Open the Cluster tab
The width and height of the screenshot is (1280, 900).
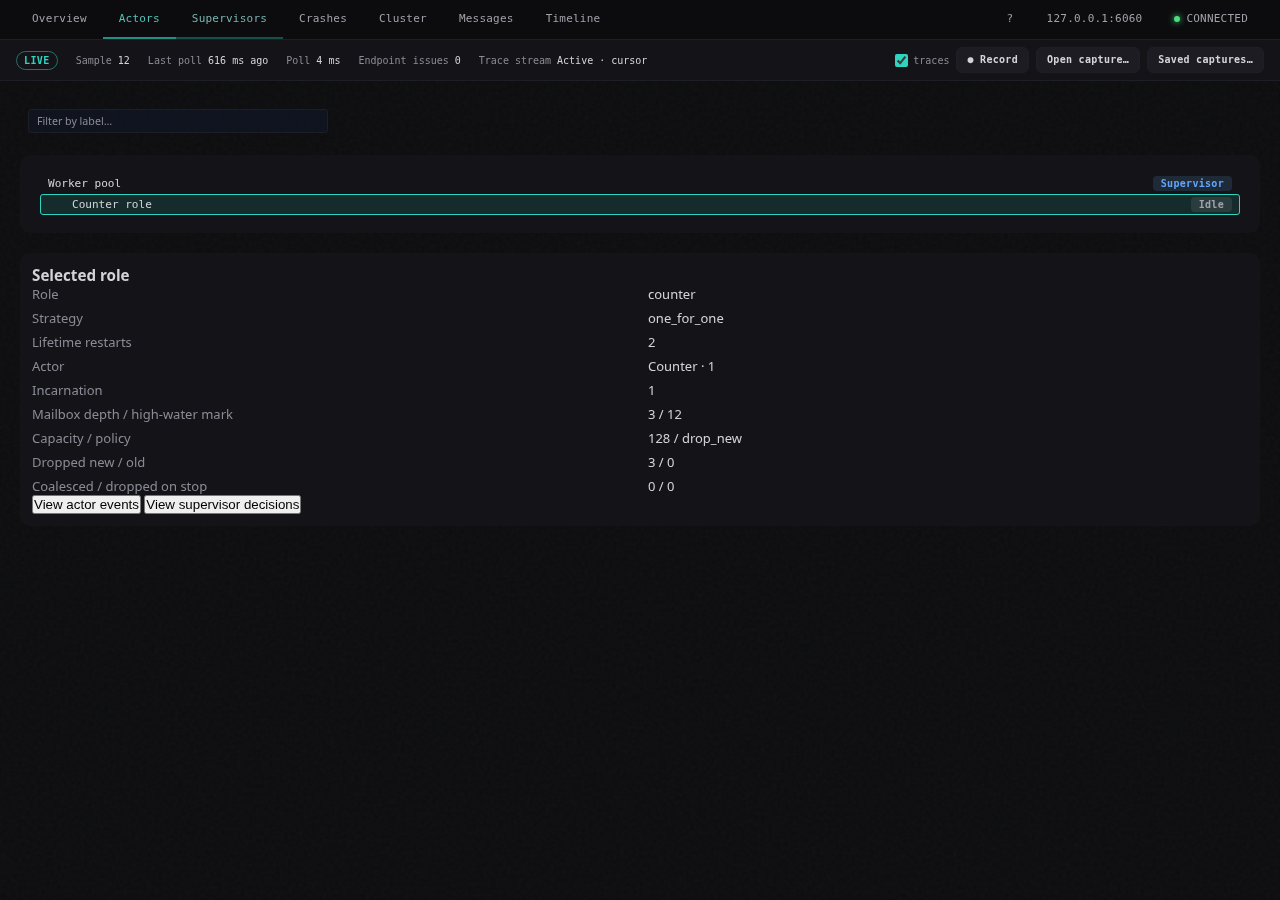[403, 19]
